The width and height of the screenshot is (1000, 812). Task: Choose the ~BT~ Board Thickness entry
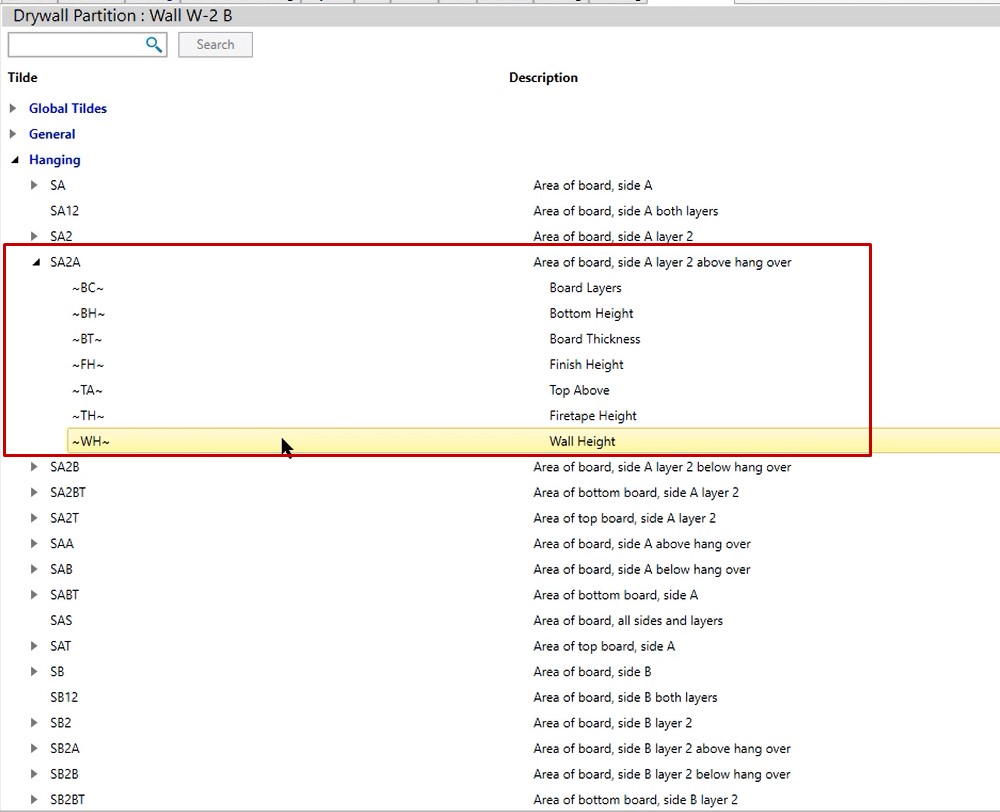pyautogui.click(x=87, y=339)
